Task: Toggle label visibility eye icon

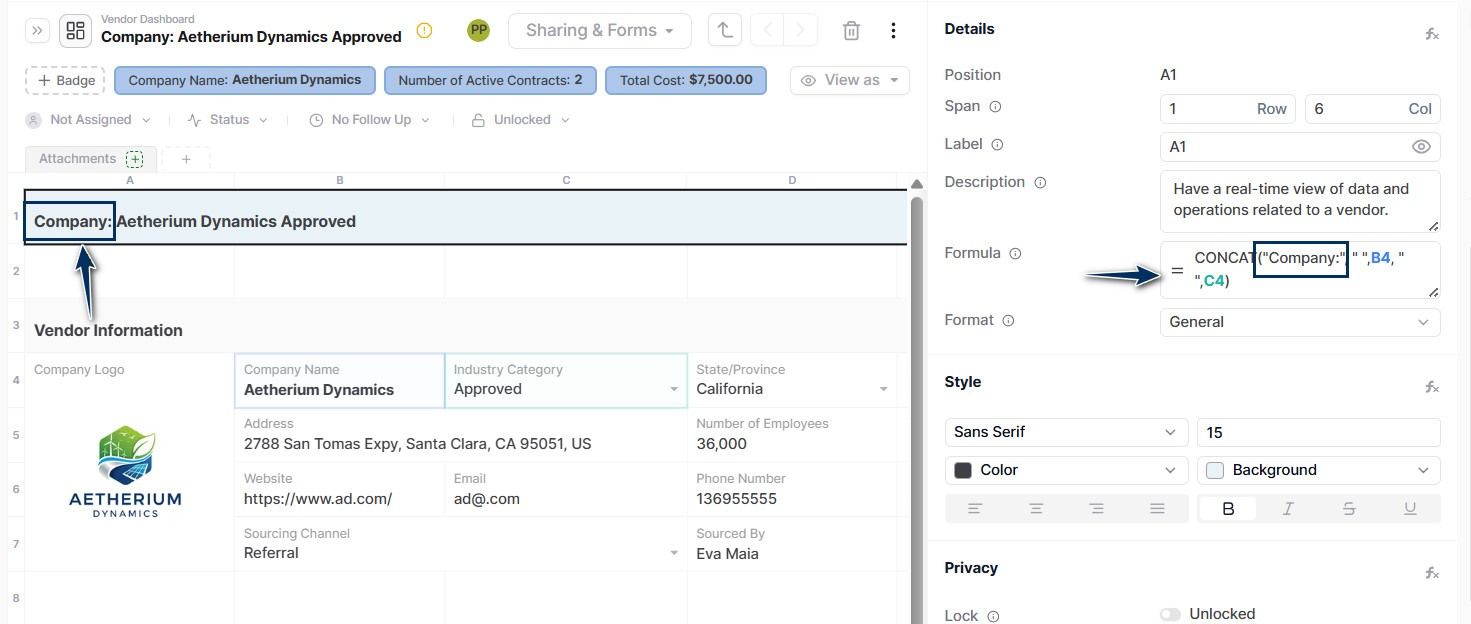Action: coord(1421,147)
